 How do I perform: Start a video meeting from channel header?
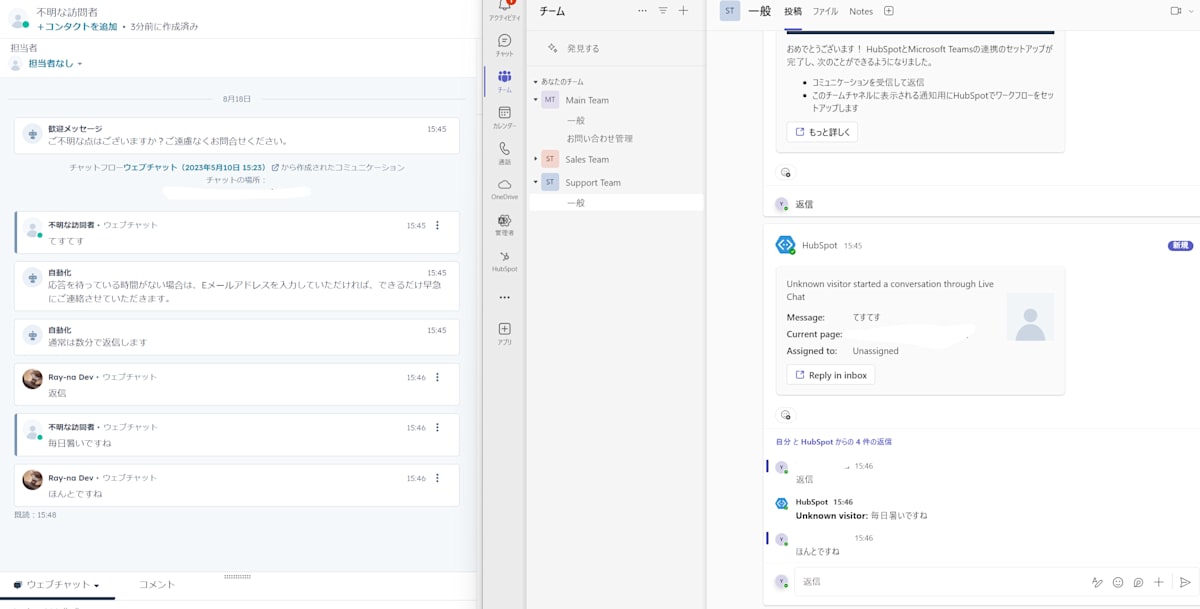[x=1176, y=11]
